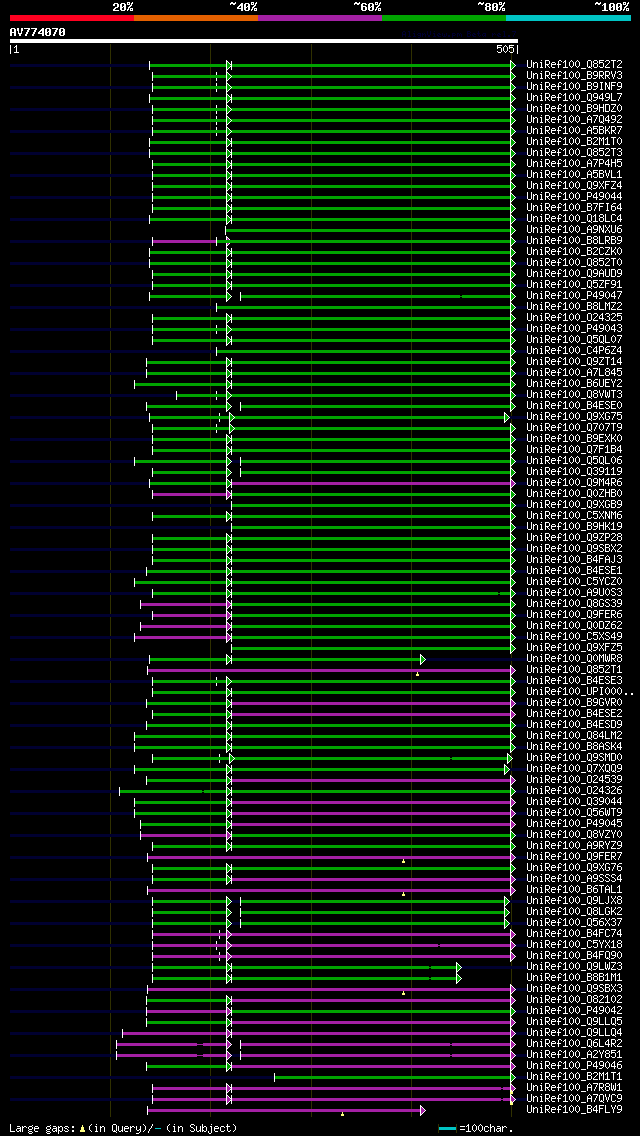The width and height of the screenshot is (640, 1136).
Task: Click the green ~80% legend segment
Action: pos(444,17)
